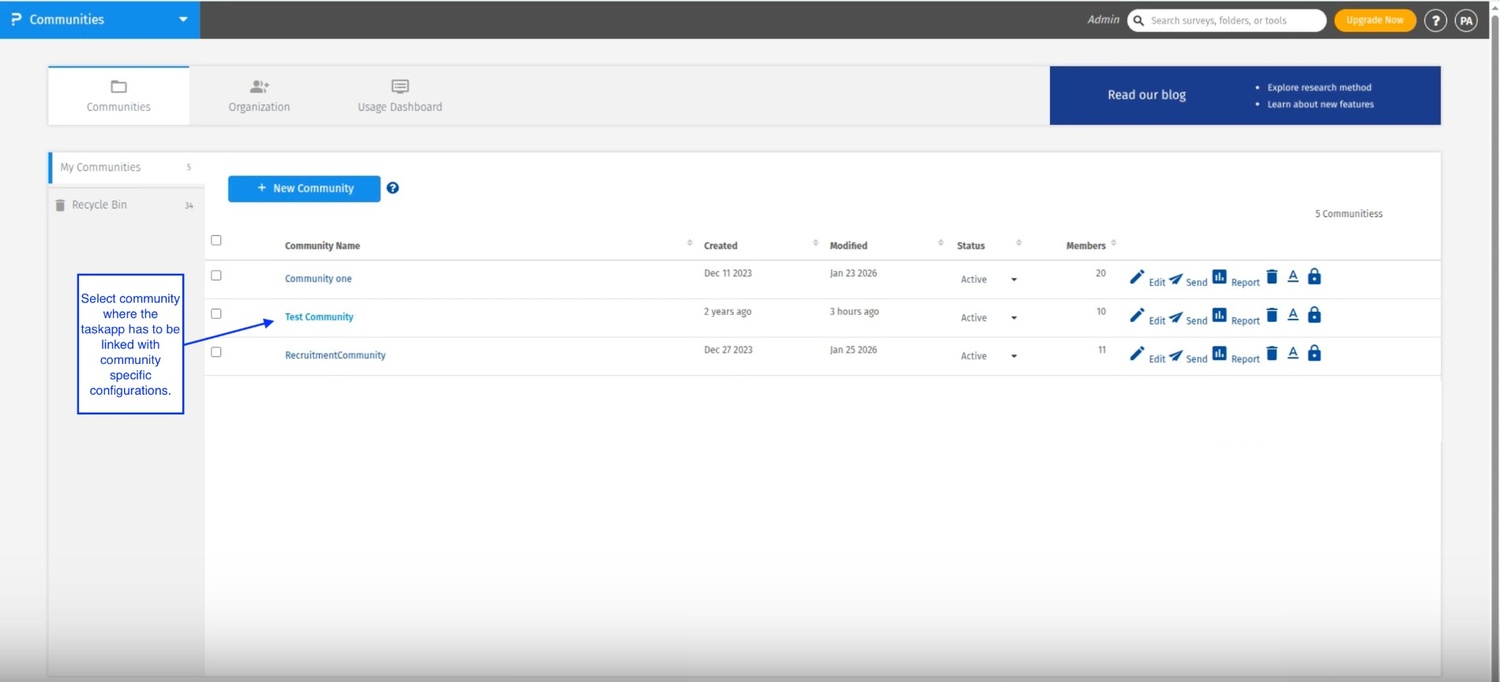Image resolution: width=1500 pixels, height=682 pixels.
Task: Click the Report chart icon for RecruitmentCommunity
Action: (1219, 353)
